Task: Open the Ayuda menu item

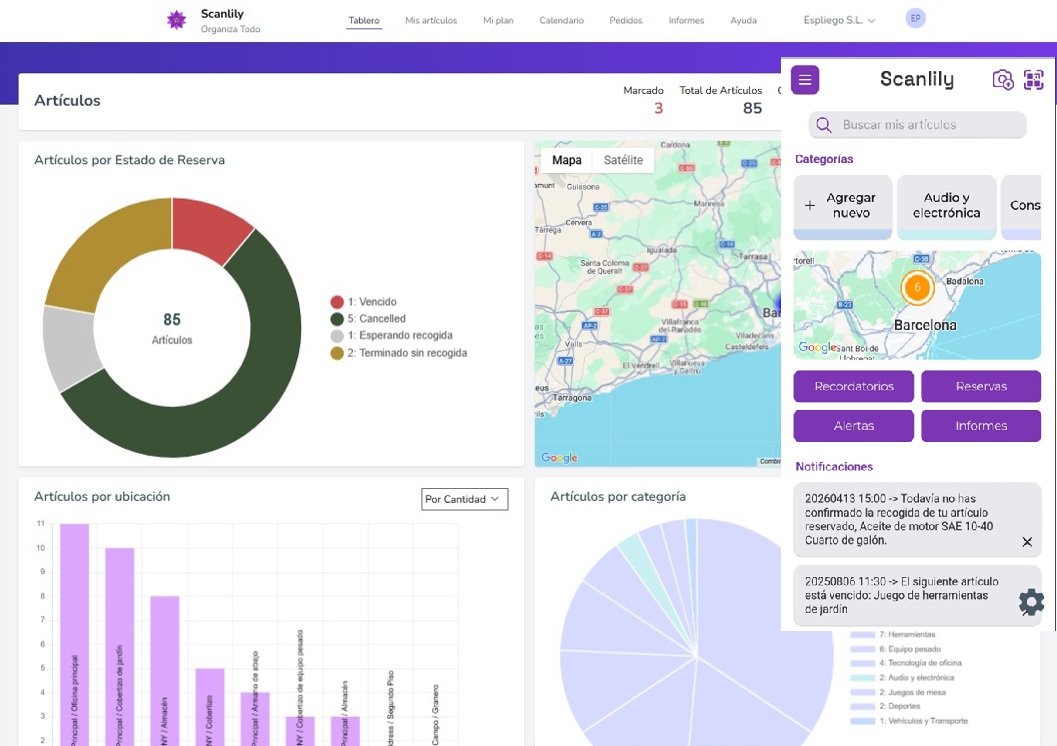Action: point(744,20)
